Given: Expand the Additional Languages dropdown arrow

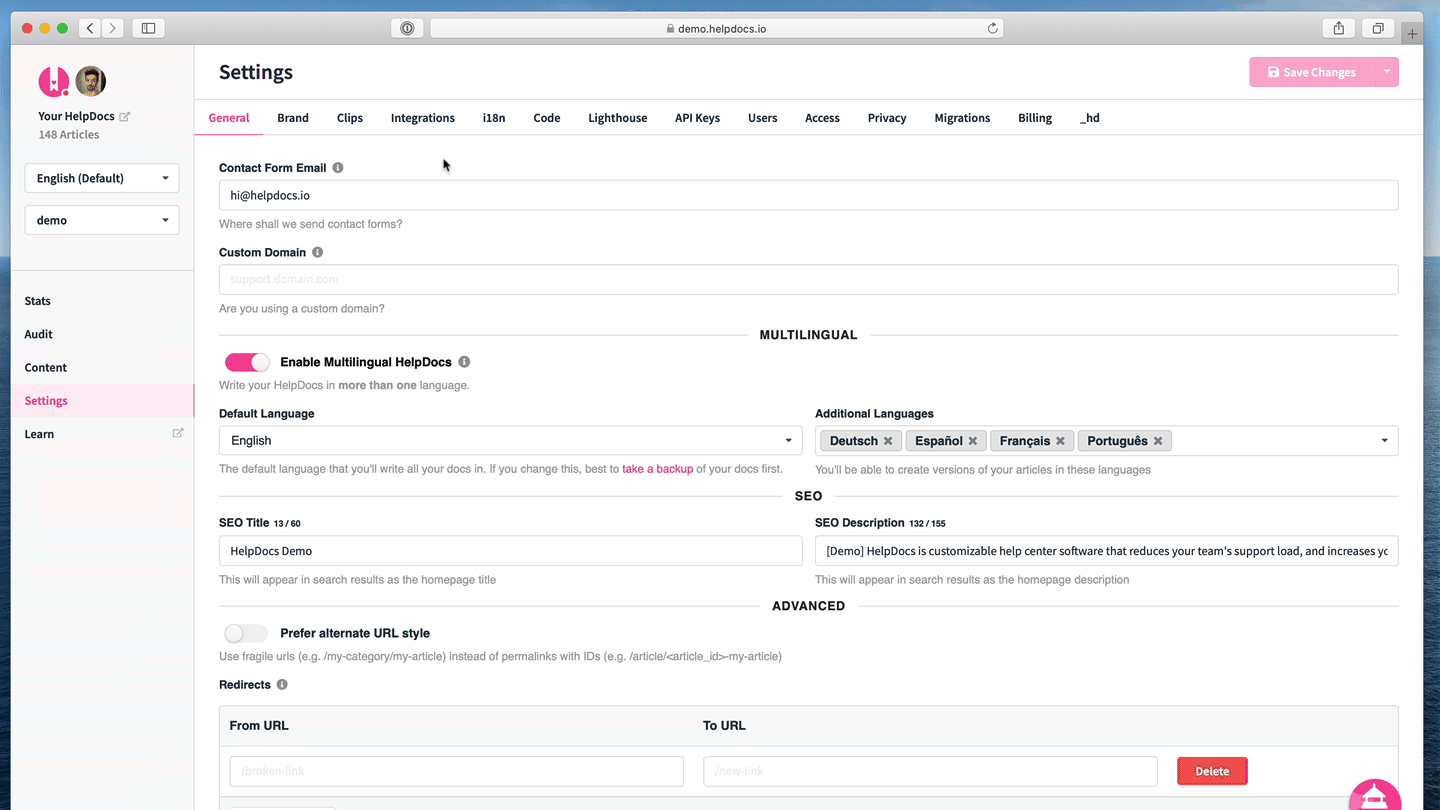Looking at the screenshot, I should tap(1384, 441).
